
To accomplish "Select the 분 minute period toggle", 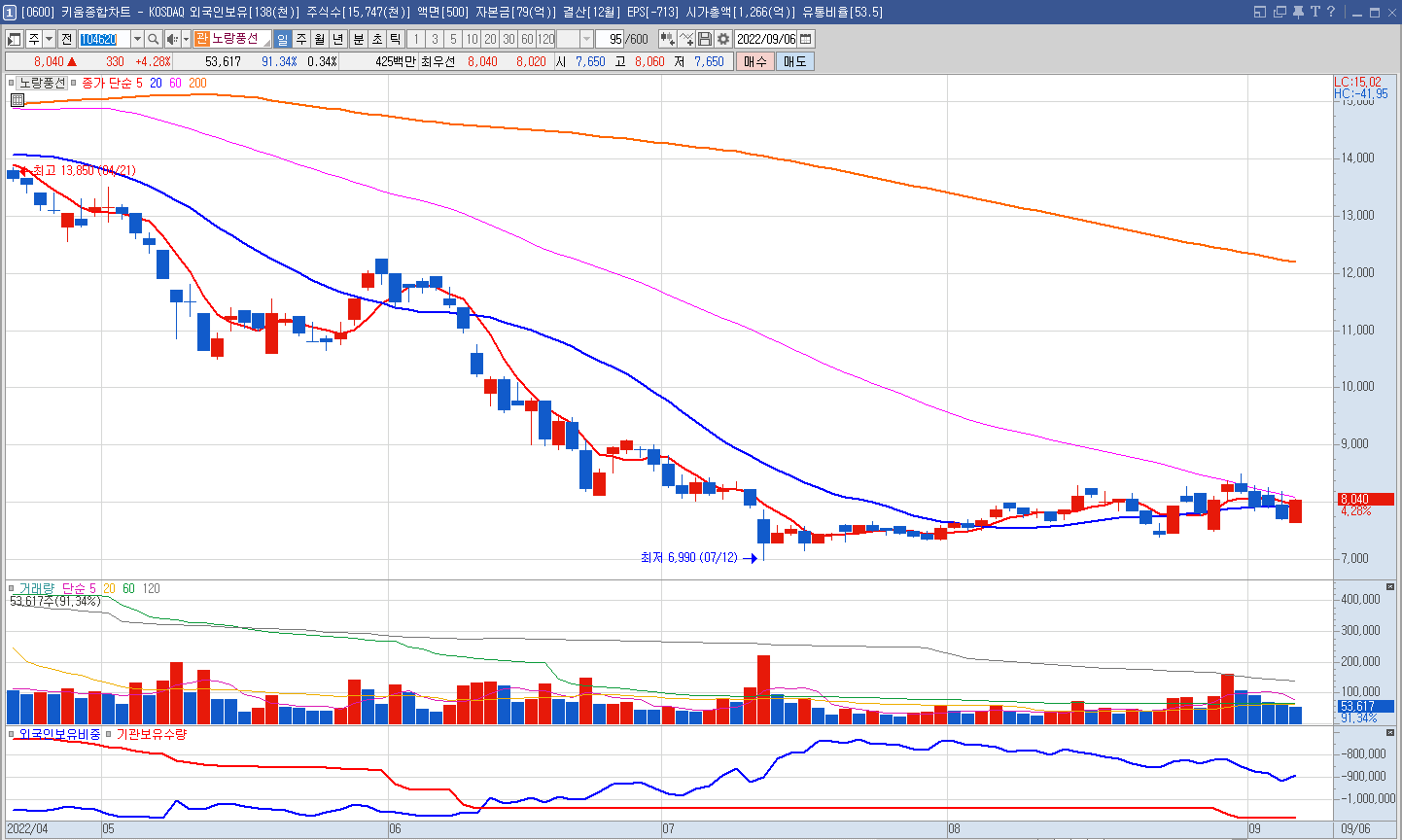I will pyautogui.click(x=358, y=39).
